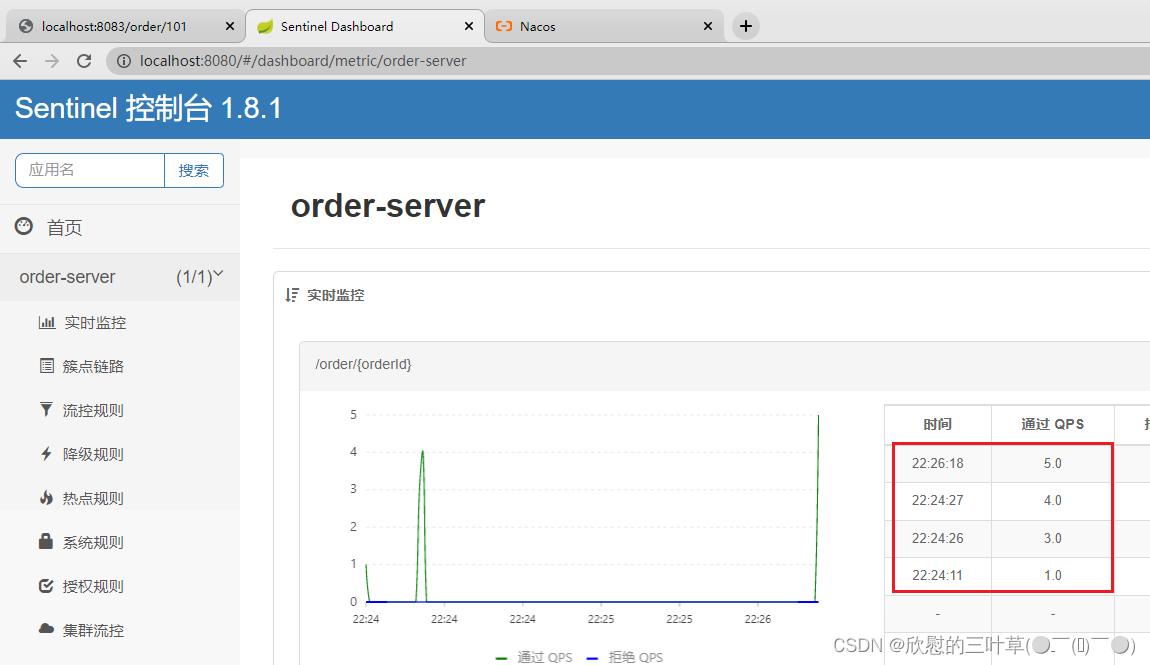
Task: Click the 授权规则 check icon
Action: pyautogui.click(x=46, y=586)
